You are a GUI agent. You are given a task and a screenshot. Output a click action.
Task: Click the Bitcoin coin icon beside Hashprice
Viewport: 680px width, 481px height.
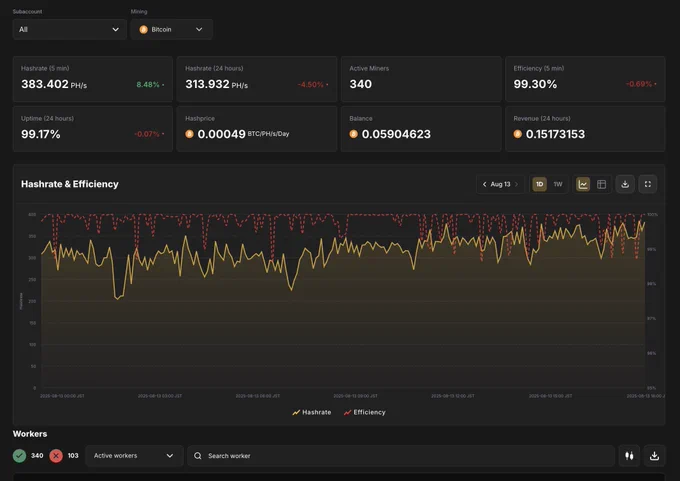pyautogui.click(x=189, y=134)
